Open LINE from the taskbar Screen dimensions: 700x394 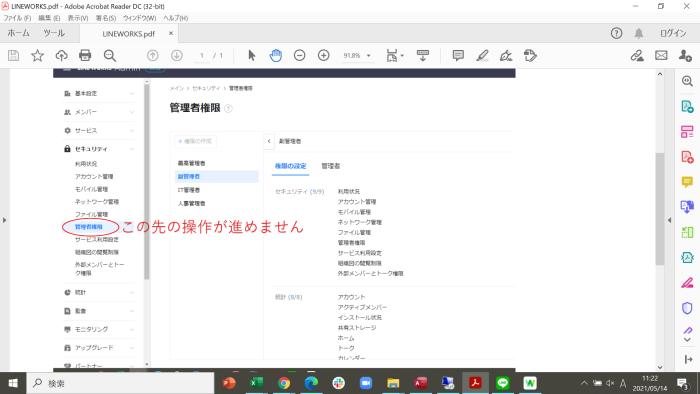coord(503,383)
